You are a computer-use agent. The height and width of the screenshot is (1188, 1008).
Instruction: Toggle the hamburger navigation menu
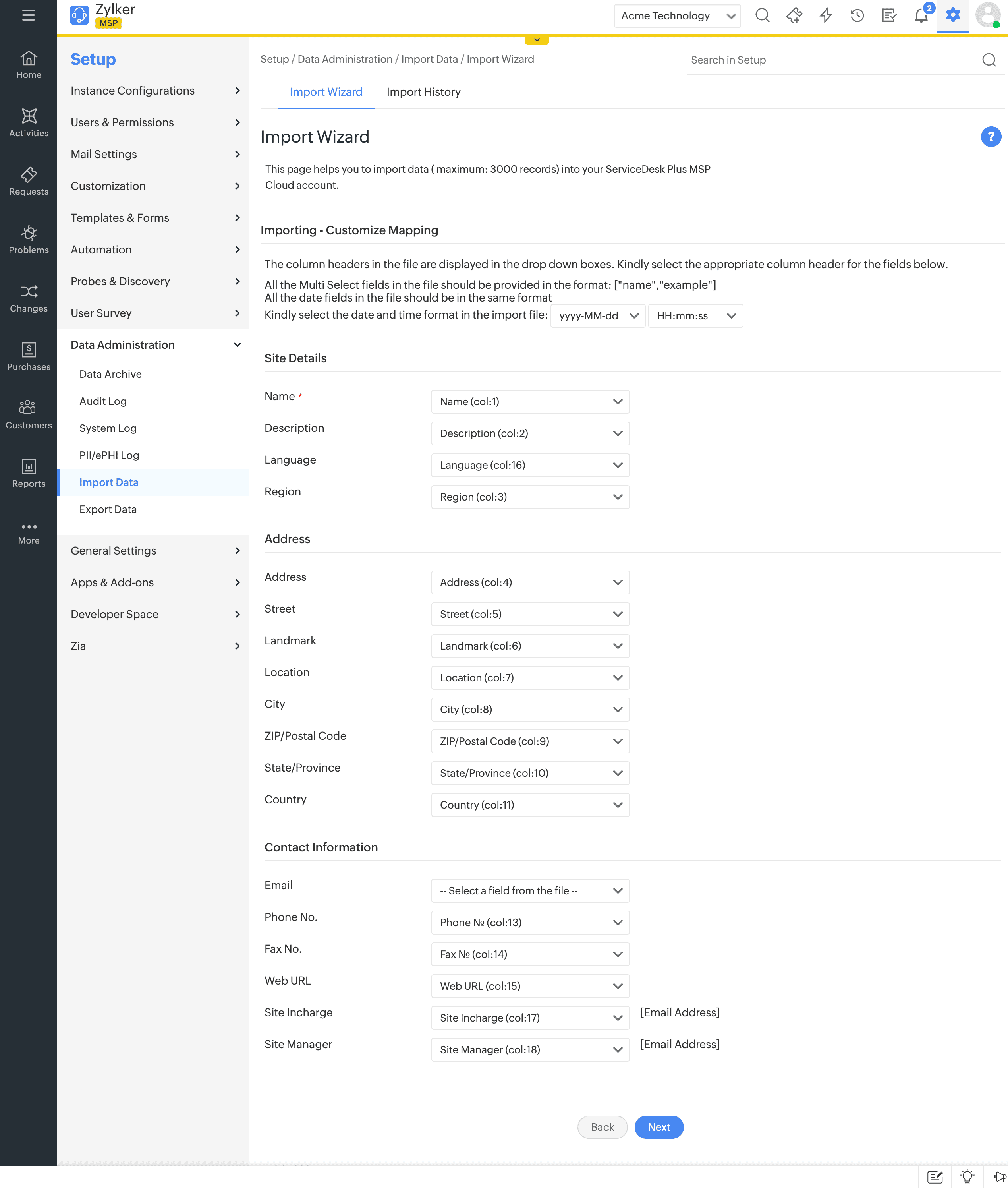pos(29,15)
